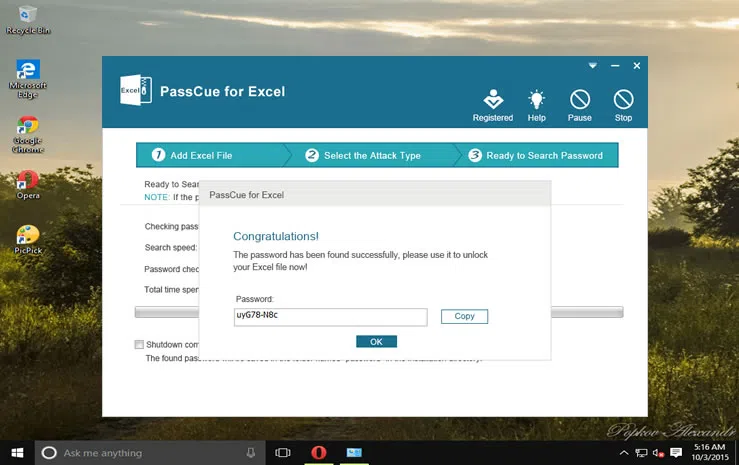Image resolution: width=739 pixels, height=465 pixels.
Task: Open PicPick desktop shortcut
Action: coord(28,240)
